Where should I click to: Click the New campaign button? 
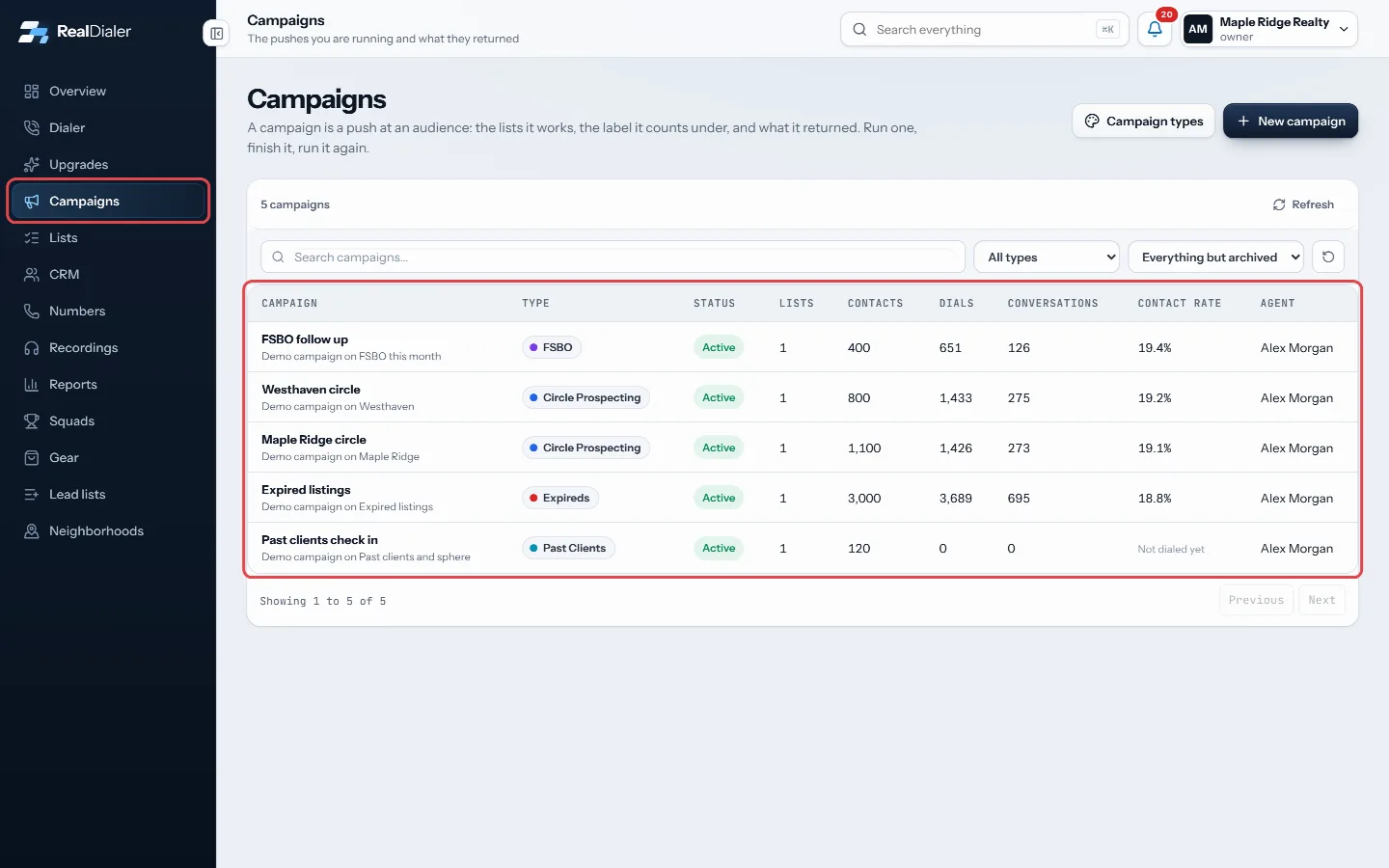click(1291, 121)
